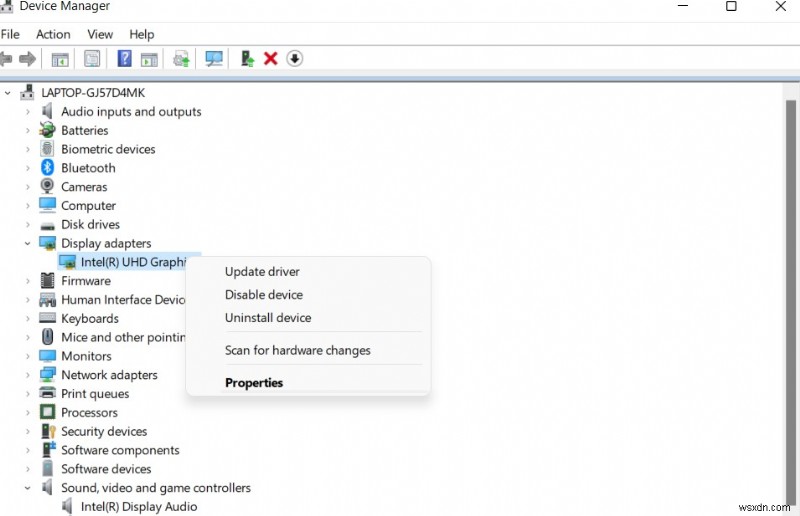Expand the Network adapters node
This screenshot has height=516, width=800.
click(28, 375)
